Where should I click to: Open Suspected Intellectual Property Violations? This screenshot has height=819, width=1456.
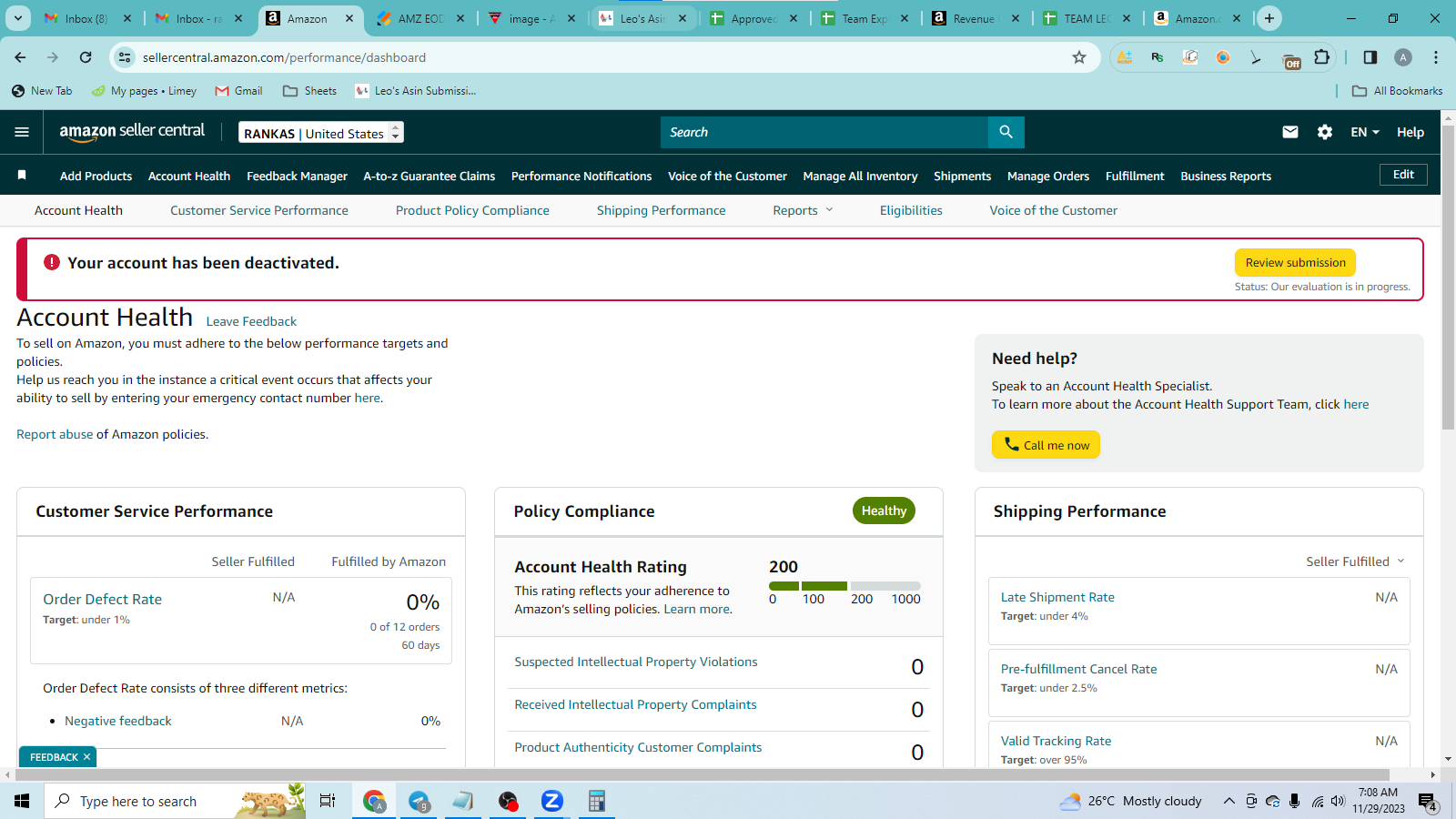pyautogui.click(x=636, y=662)
